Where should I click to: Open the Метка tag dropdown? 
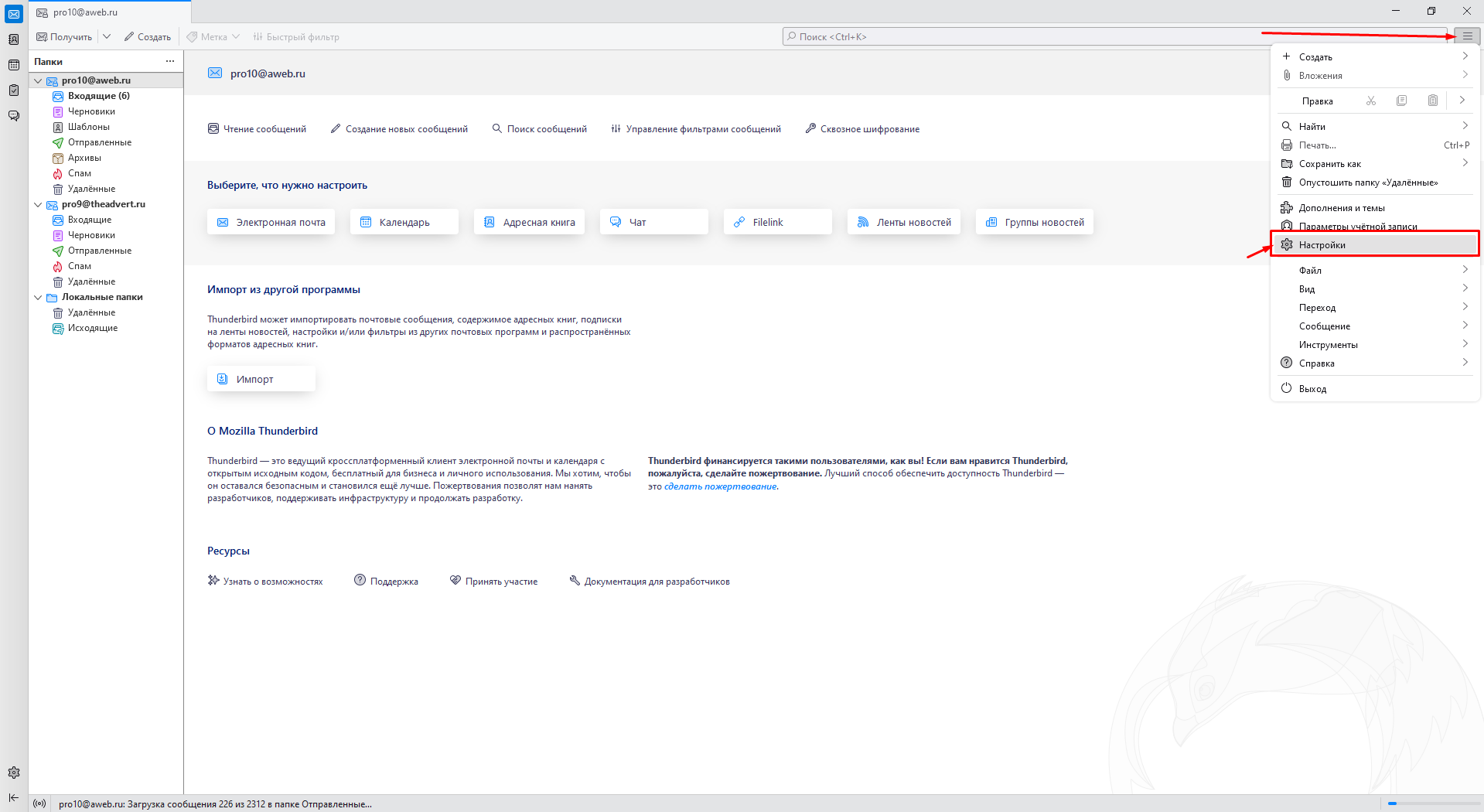(x=213, y=36)
